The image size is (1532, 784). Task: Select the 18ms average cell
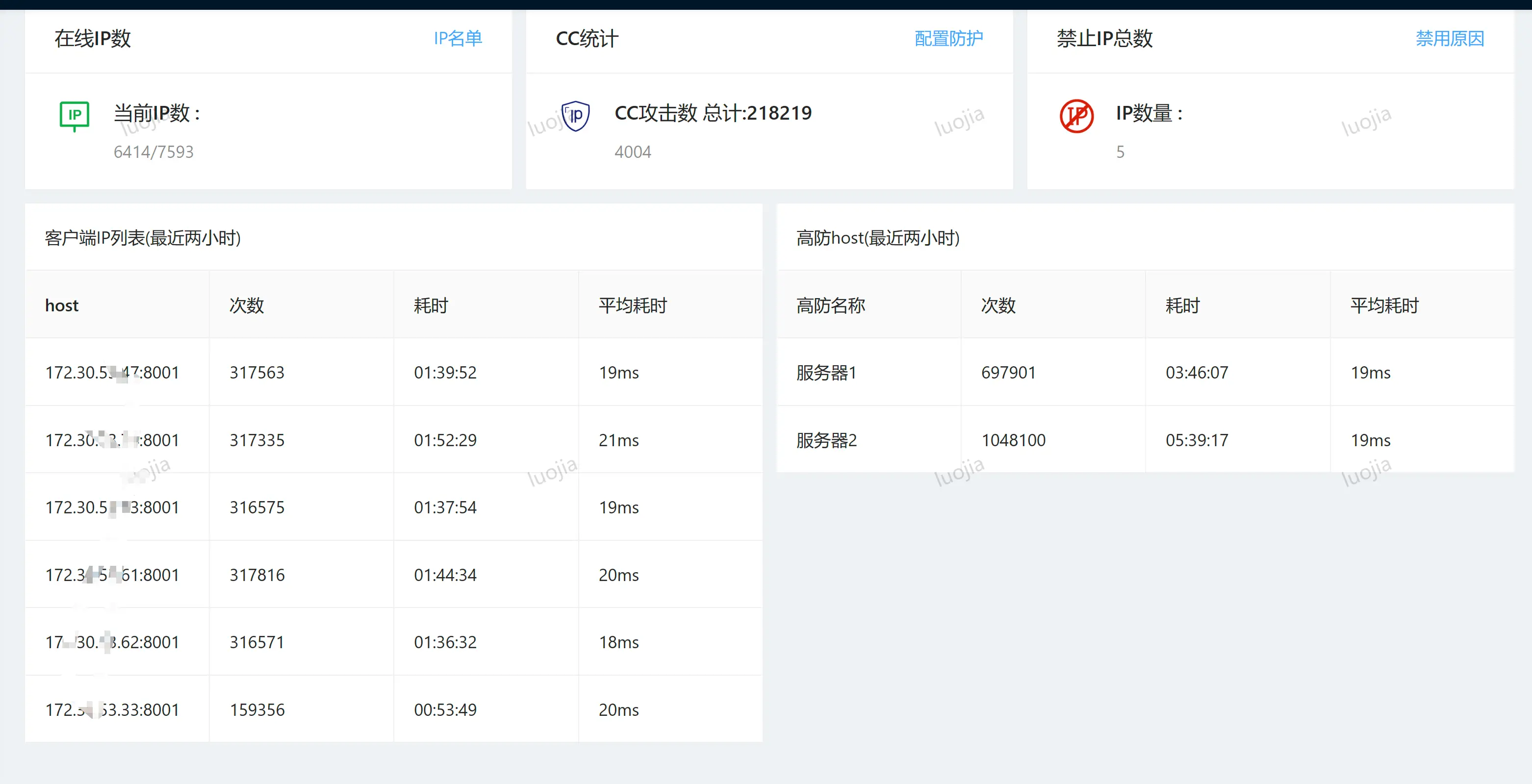(618, 642)
